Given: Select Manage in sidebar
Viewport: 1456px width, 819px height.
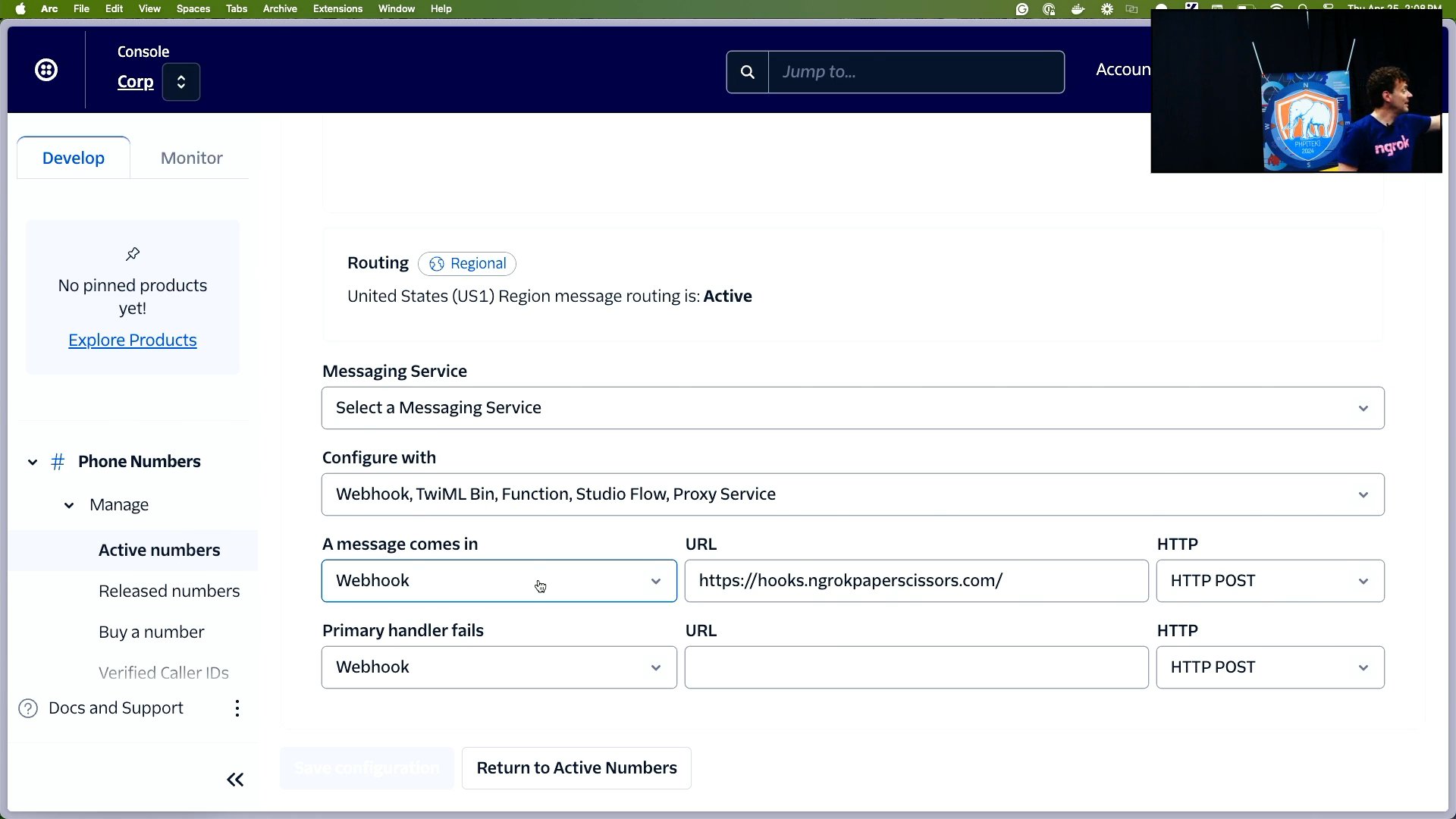Looking at the screenshot, I should [119, 504].
